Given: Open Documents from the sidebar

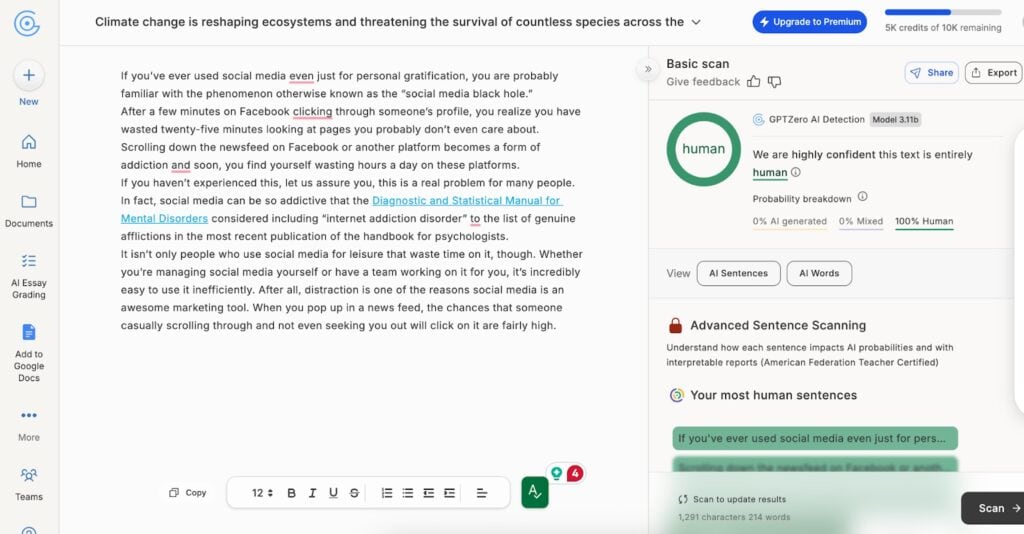Looking at the screenshot, I should point(29,211).
